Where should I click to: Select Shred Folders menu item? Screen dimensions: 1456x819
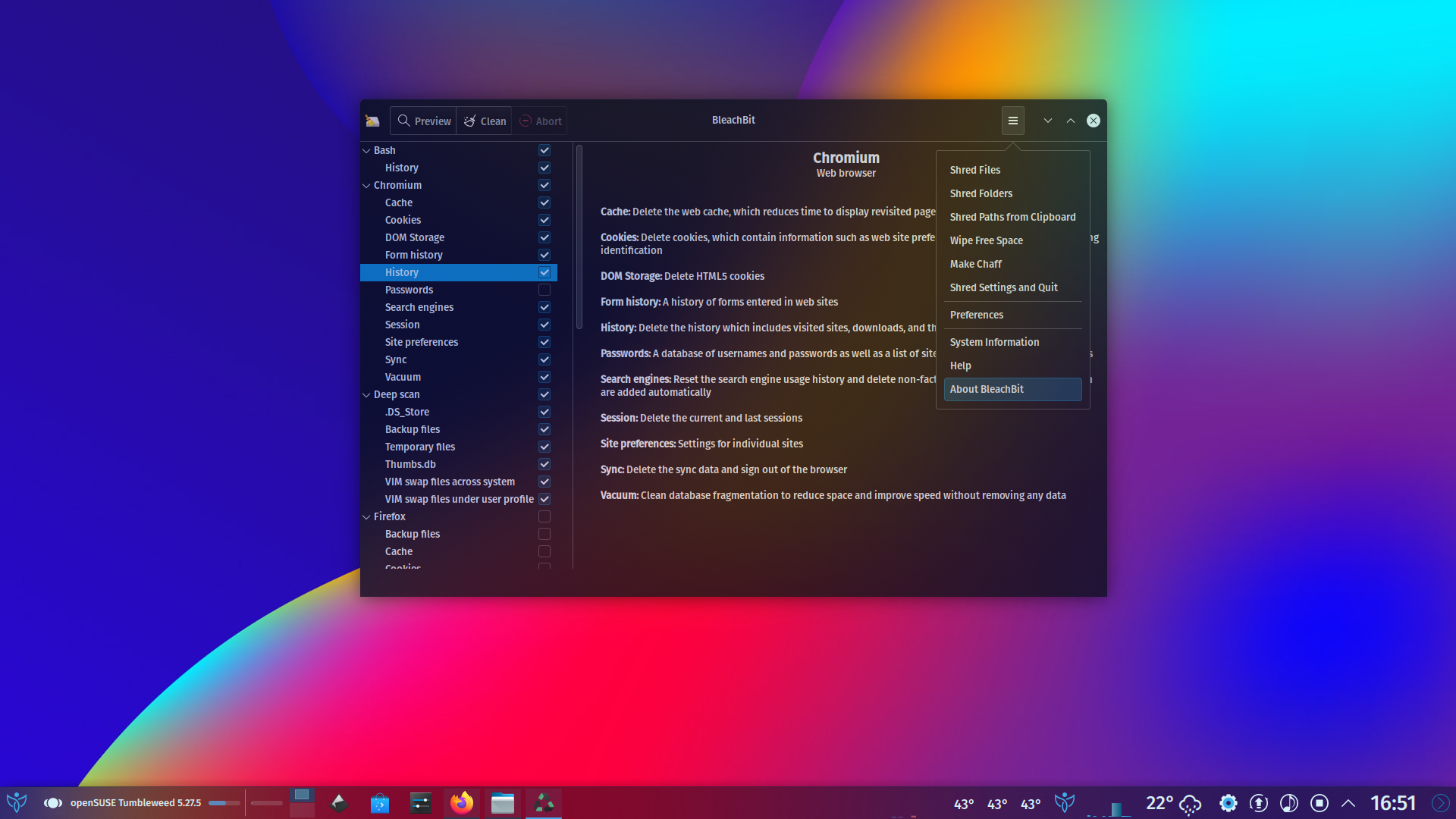pos(1012,193)
